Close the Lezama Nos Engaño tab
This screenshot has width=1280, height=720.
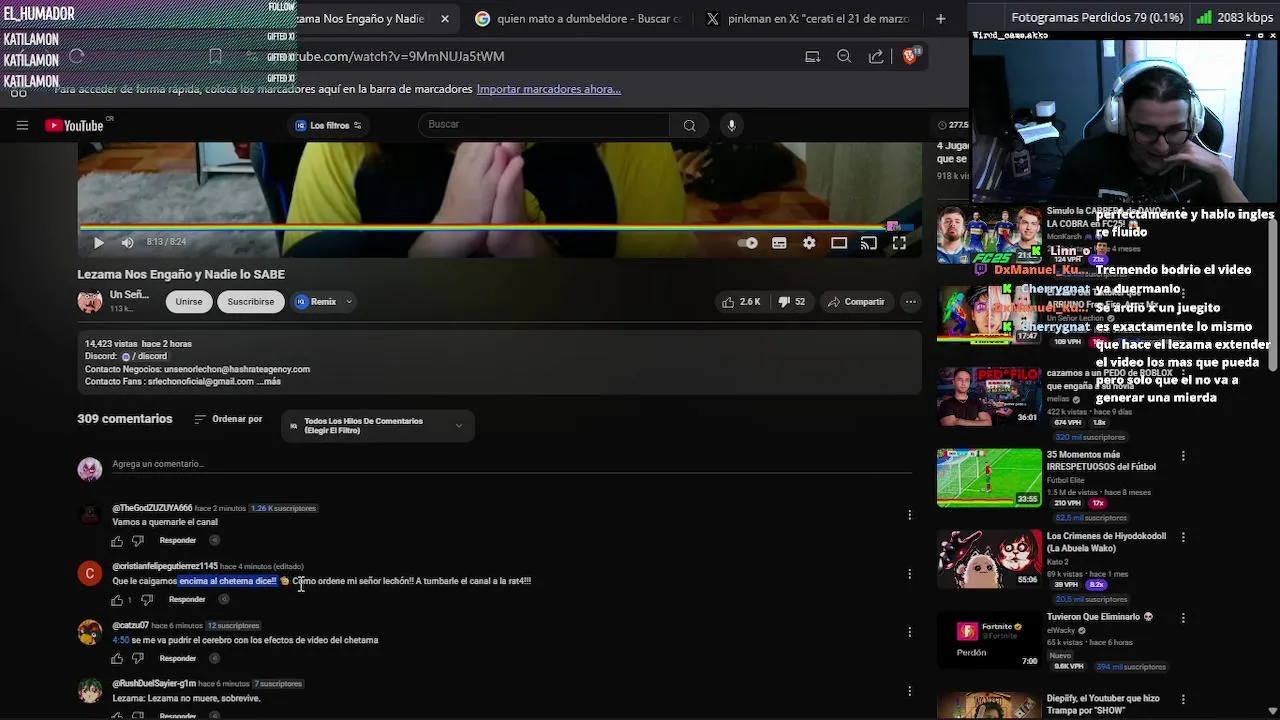445,18
